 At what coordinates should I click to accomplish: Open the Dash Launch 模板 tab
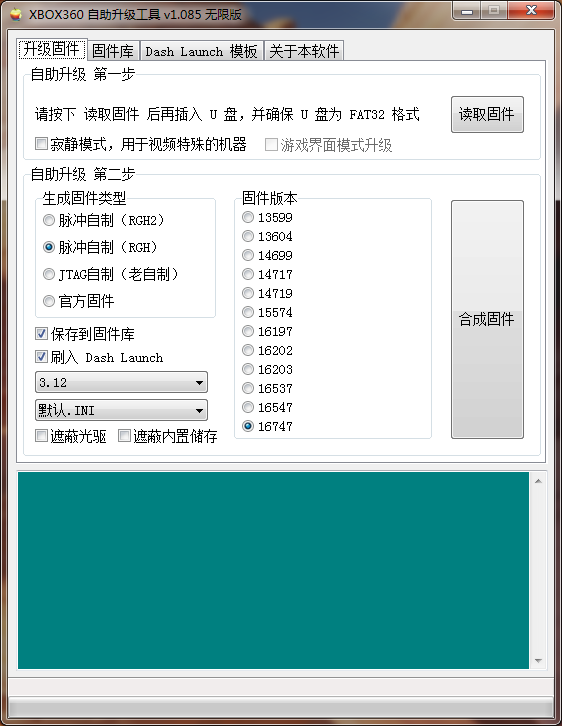(x=201, y=50)
